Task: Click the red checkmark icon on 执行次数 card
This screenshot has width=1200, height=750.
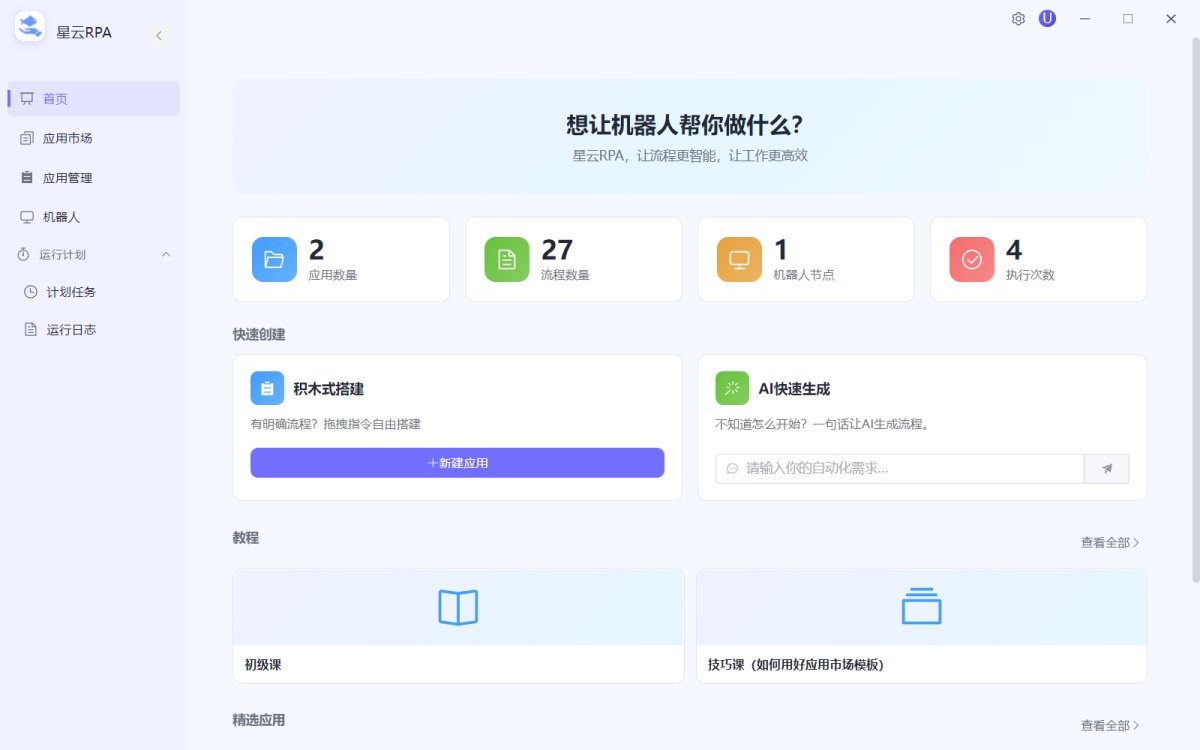Action: (x=970, y=258)
